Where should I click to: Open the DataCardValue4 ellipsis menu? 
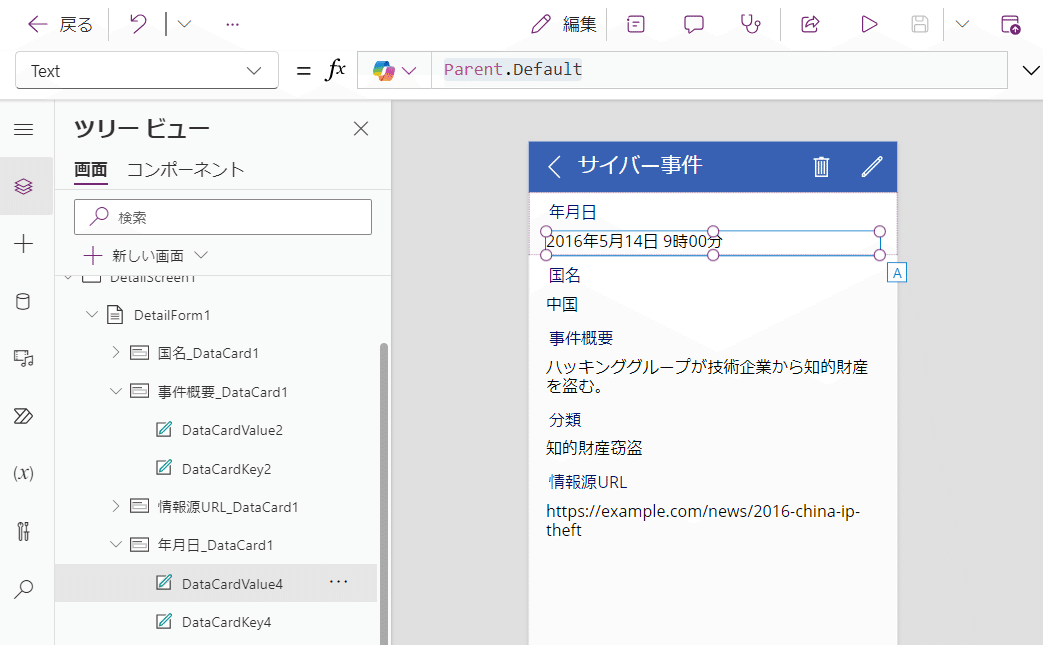339,582
